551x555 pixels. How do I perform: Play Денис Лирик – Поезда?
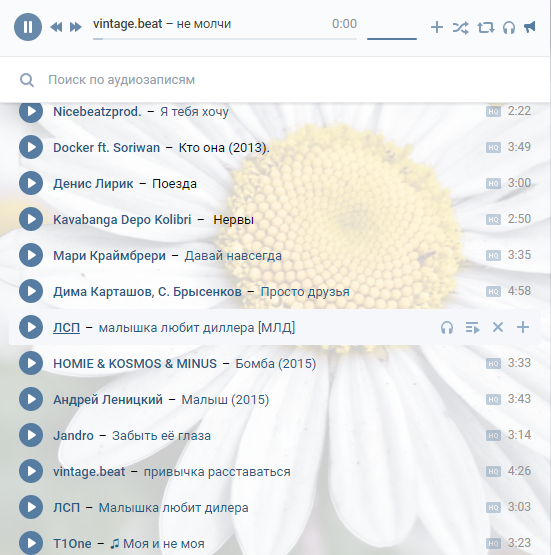pos(31,183)
